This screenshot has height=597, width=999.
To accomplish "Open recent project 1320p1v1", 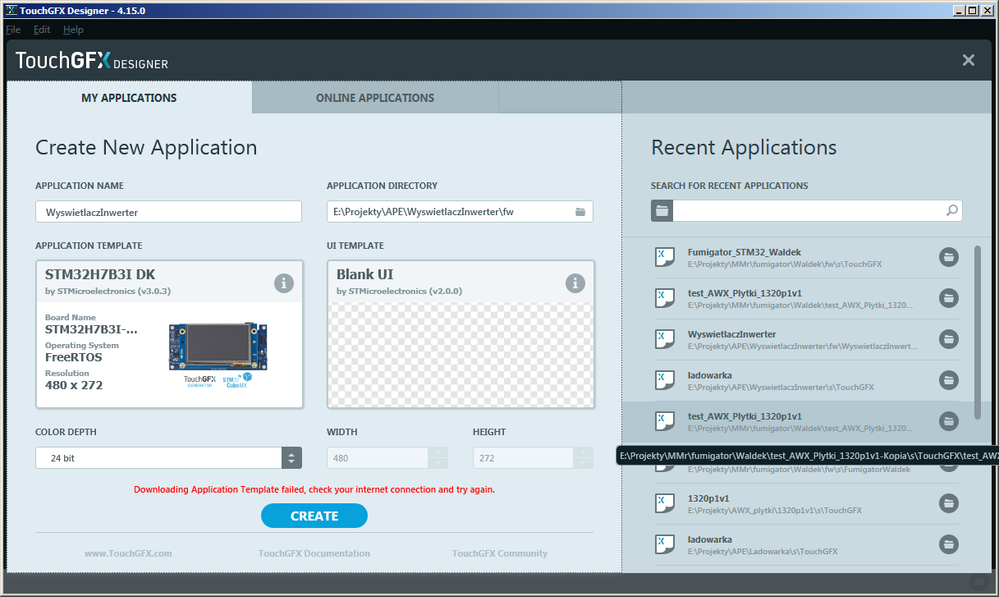I will click(807, 503).
